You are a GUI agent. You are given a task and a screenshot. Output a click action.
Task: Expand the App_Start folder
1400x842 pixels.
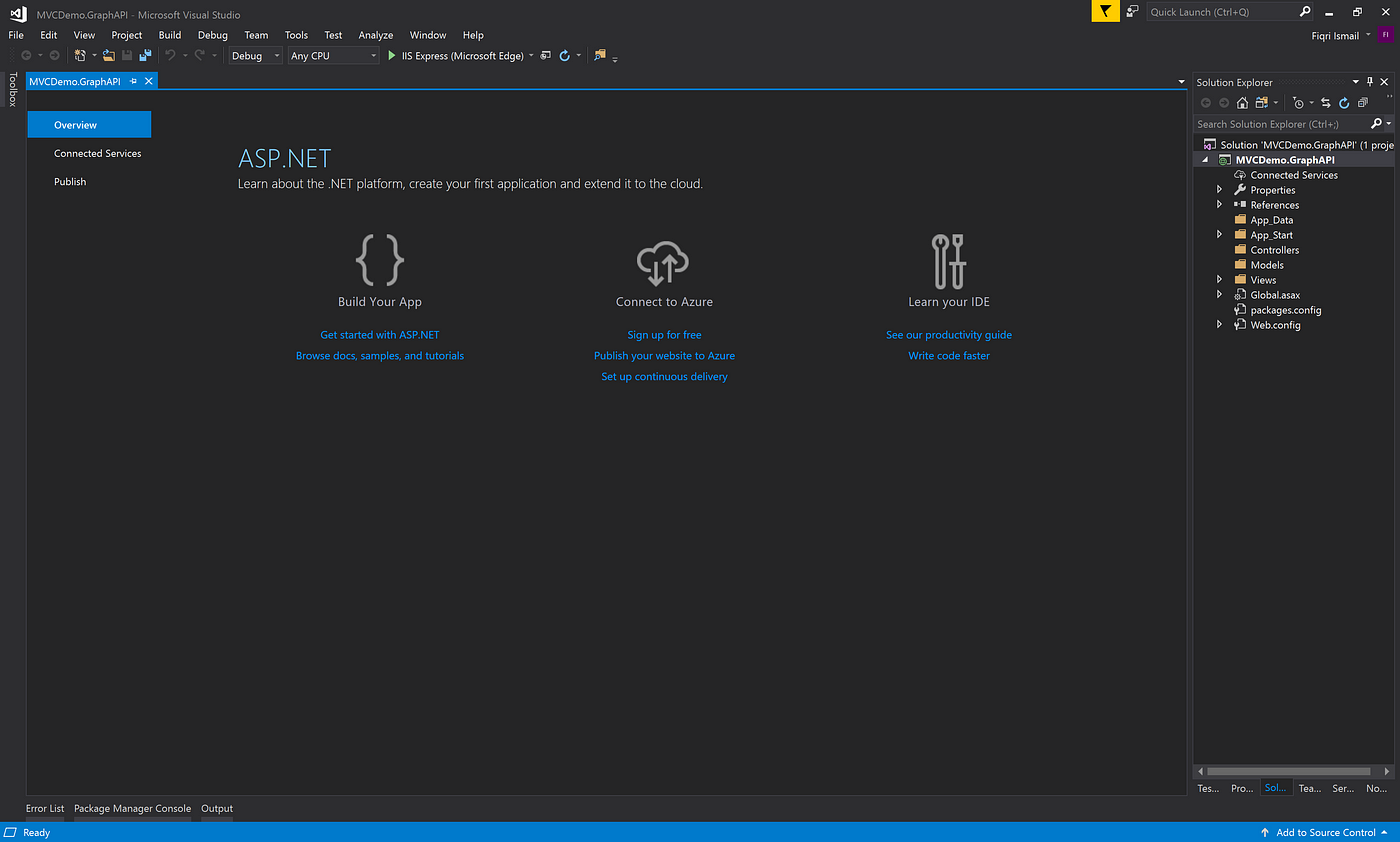(x=1220, y=234)
